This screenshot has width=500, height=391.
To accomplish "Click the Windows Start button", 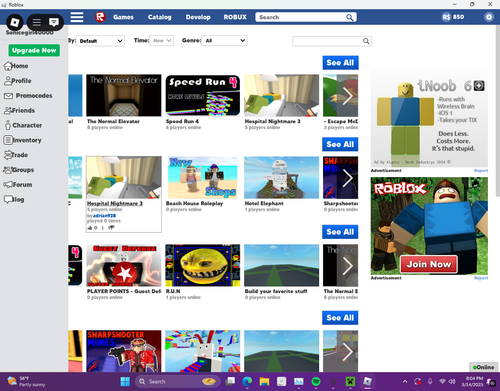I will (x=125, y=381).
